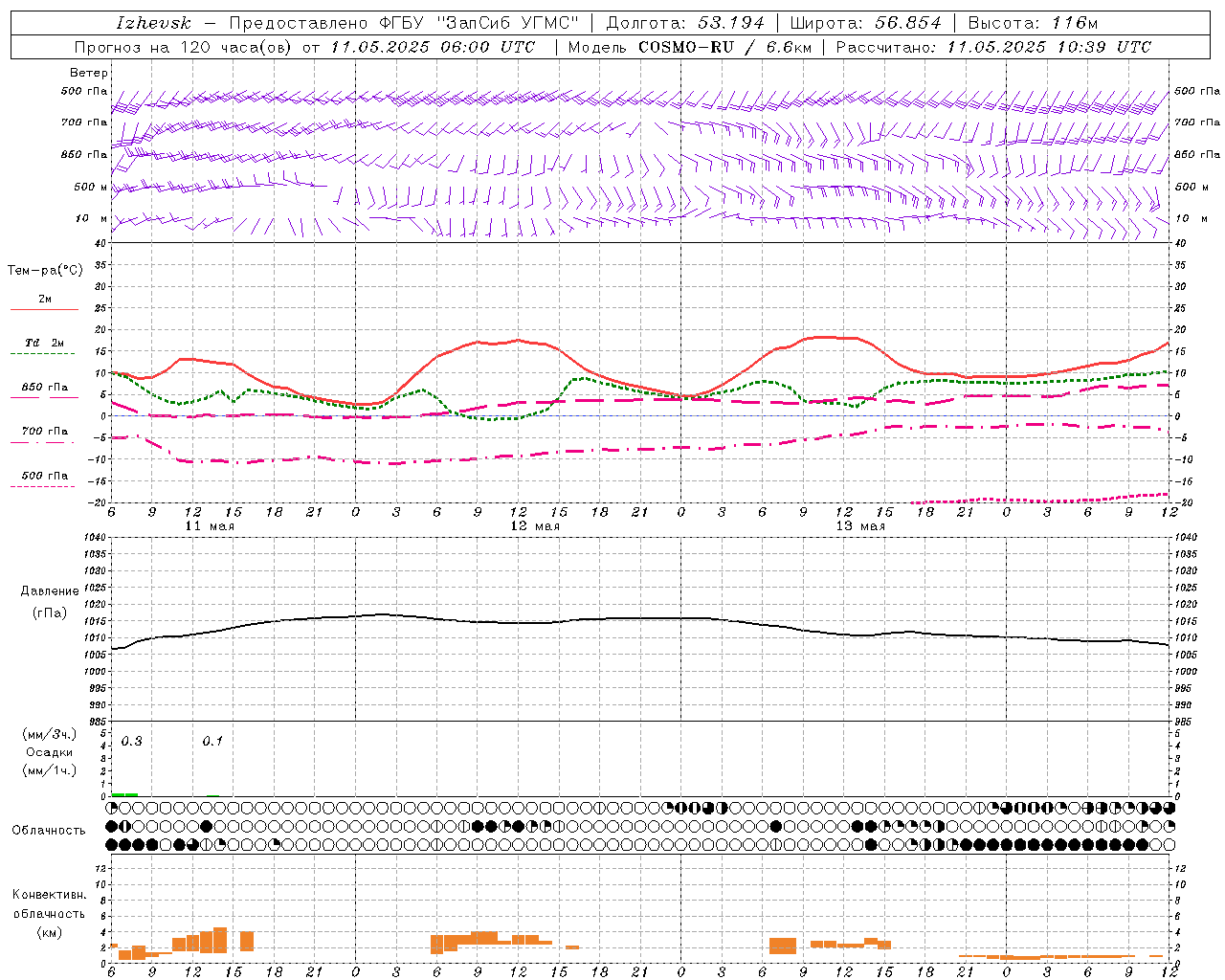Click the (км) unit label
Image resolution: width=1225 pixels, height=980 pixels.
coord(50,932)
